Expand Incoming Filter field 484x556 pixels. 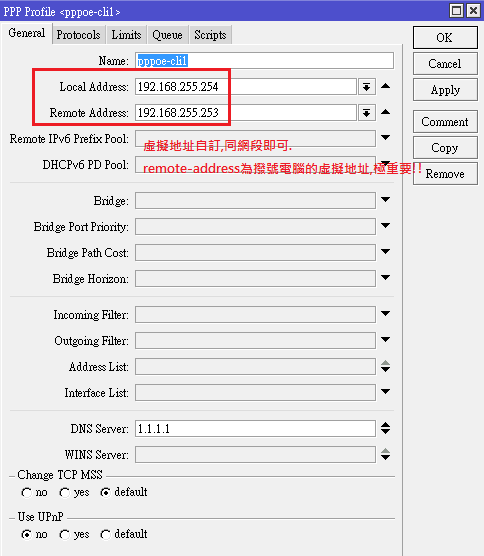[385, 314]
